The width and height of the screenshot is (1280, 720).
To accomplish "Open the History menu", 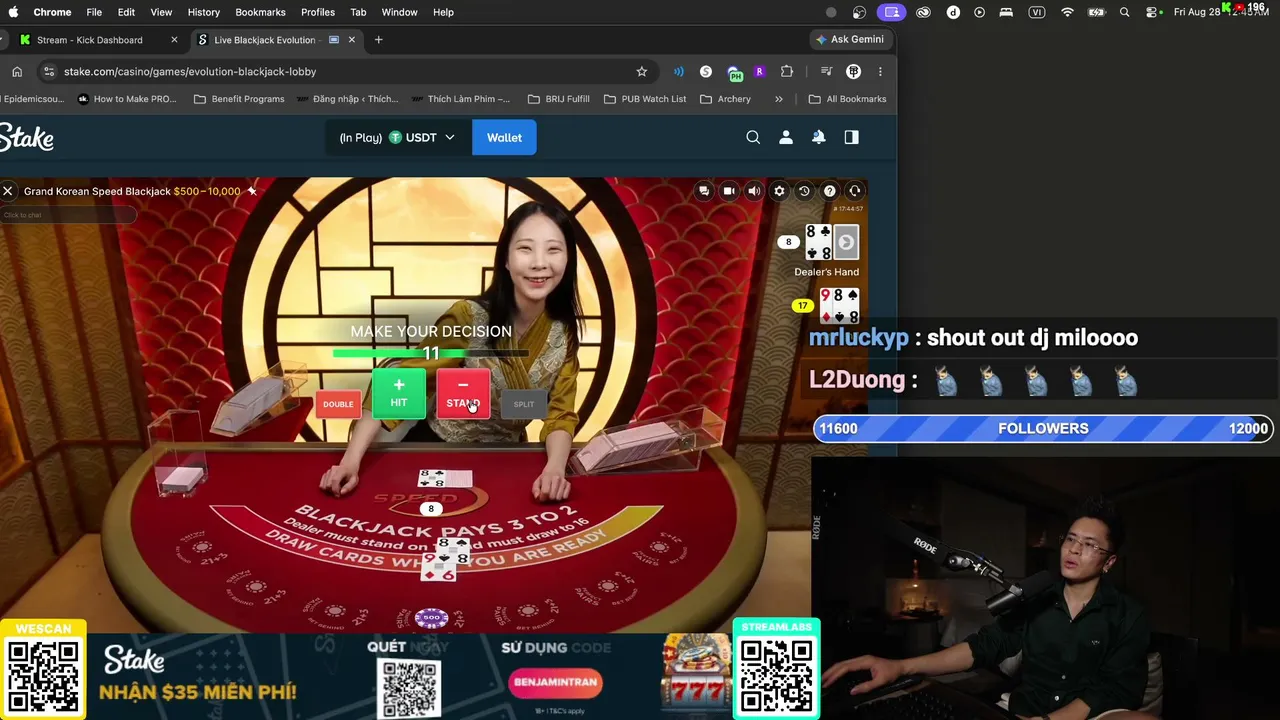I will (x=203, y=12).
